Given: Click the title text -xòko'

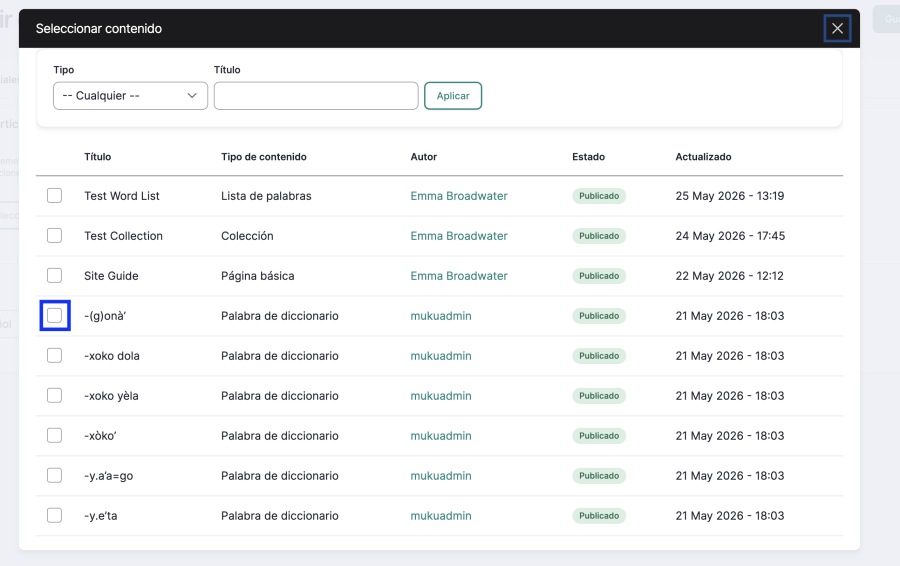Looking at the screenshot, I should pyautogui.click(x=100, y=436).
